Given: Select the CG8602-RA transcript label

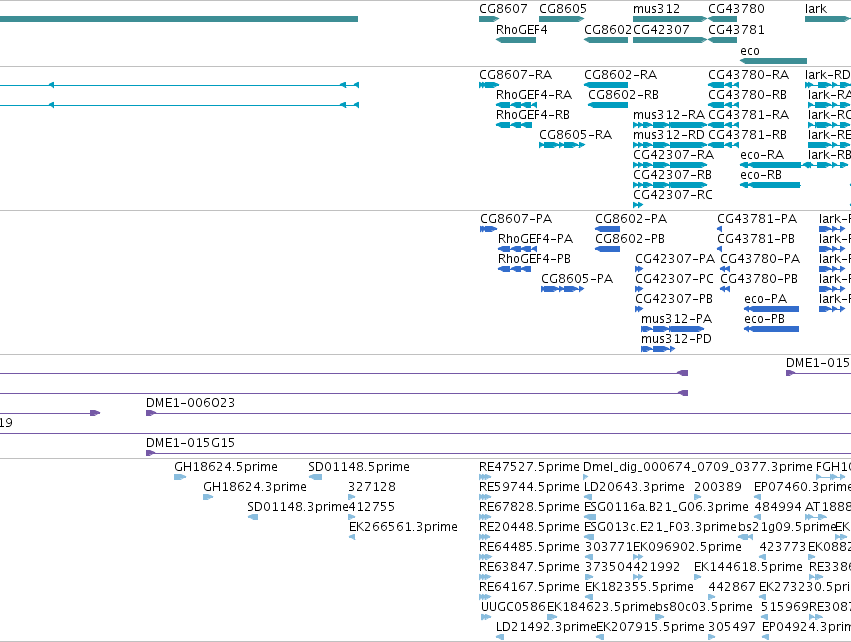Looking at the screenshot, I should pyautogui.click(x=620, y=75).
